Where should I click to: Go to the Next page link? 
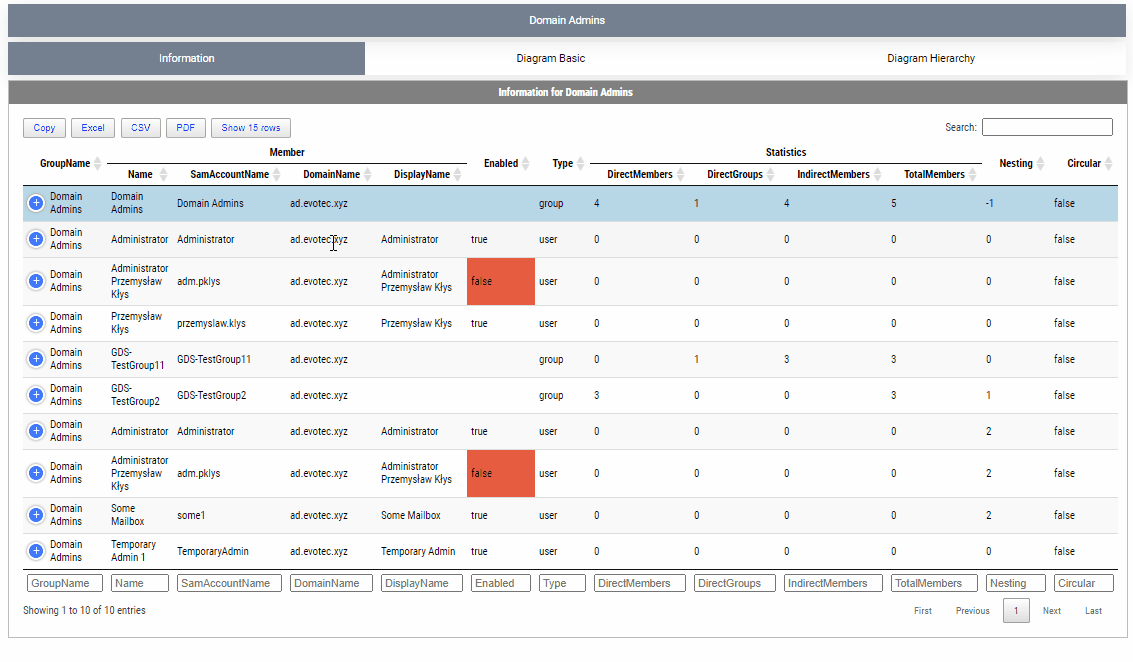point(1051,611)
